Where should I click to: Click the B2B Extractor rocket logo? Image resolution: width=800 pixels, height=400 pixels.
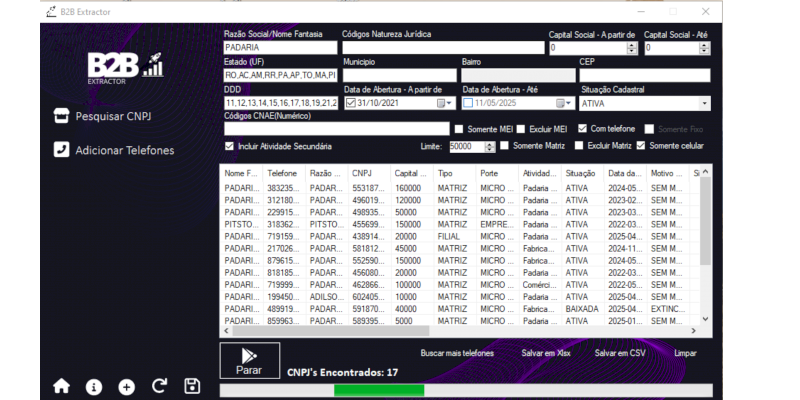coord(124,66)
